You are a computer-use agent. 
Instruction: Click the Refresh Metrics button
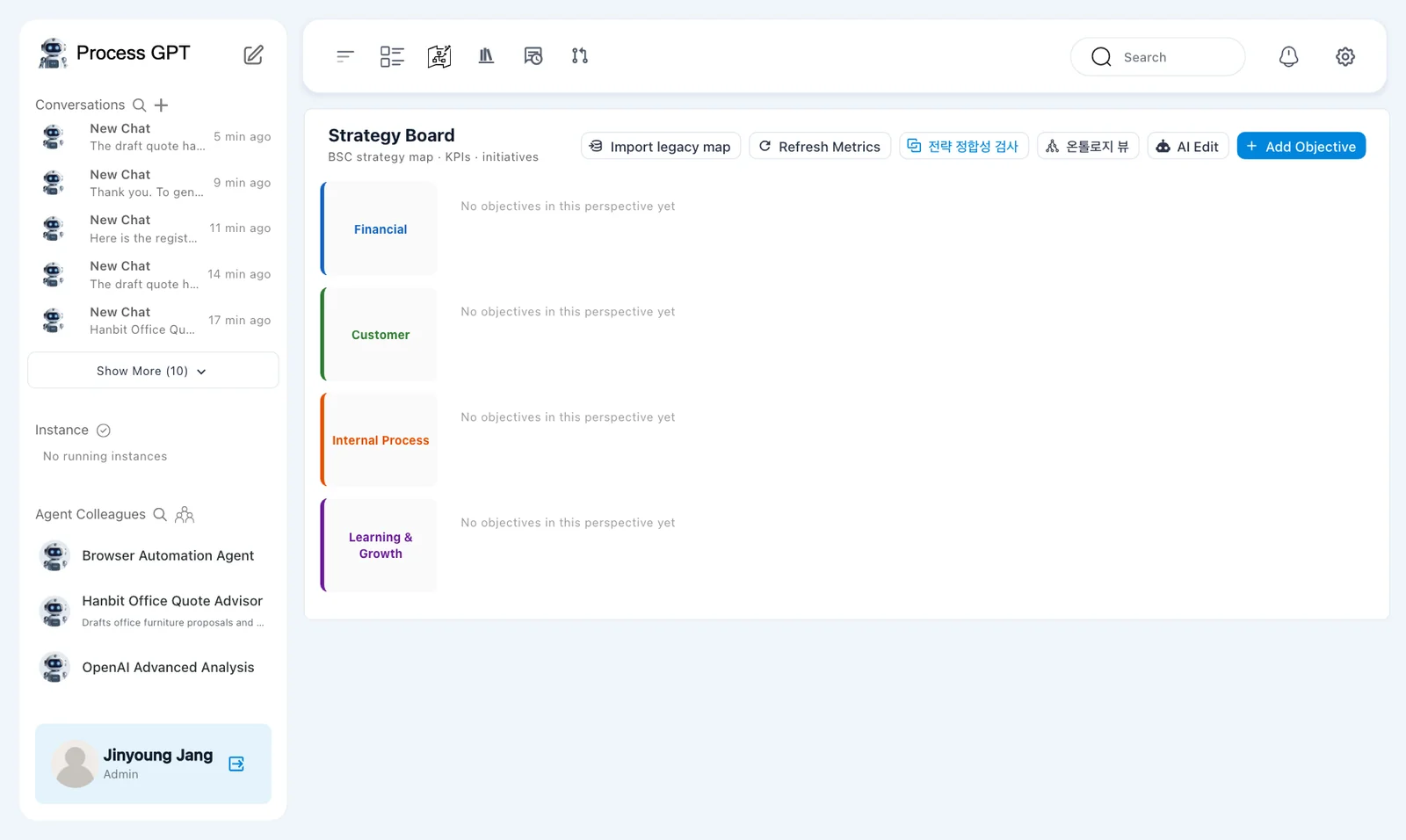(820, 146)
